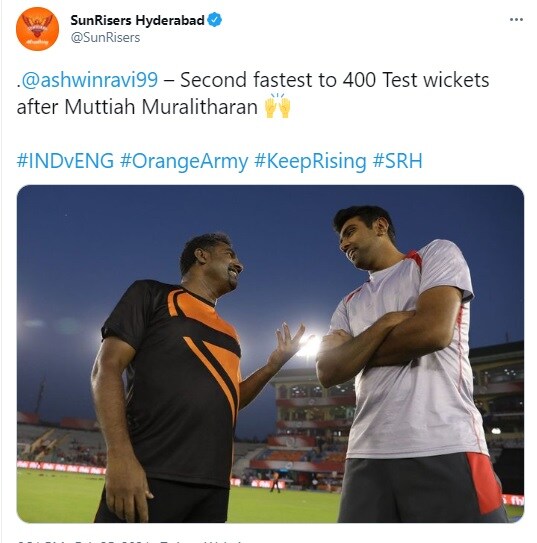Viewport: 537px width, 543px height.
Task: Click the bright stadium floodlight in the photo
Action: click(309, 346)
